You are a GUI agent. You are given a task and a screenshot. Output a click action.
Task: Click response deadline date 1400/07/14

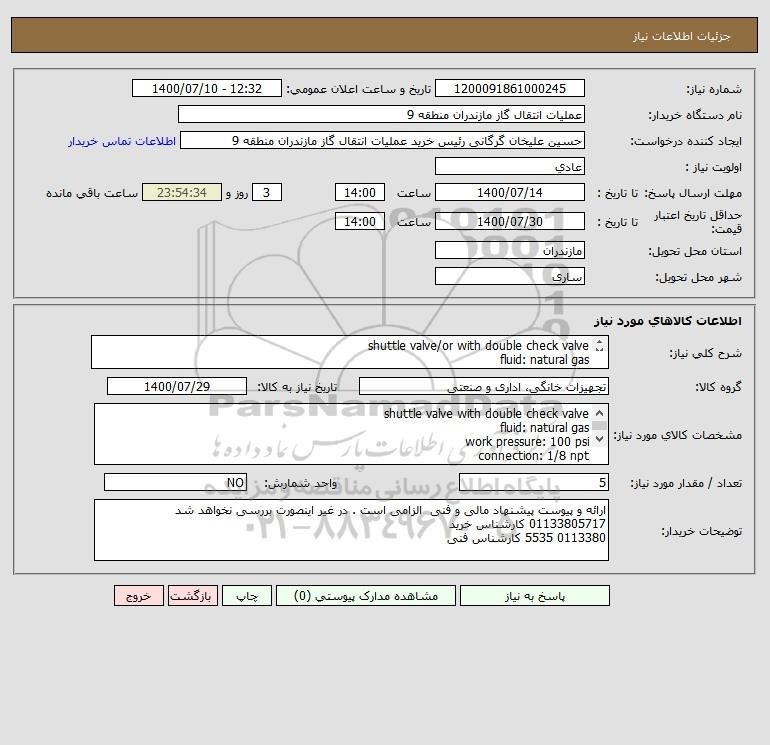point(510,193)
